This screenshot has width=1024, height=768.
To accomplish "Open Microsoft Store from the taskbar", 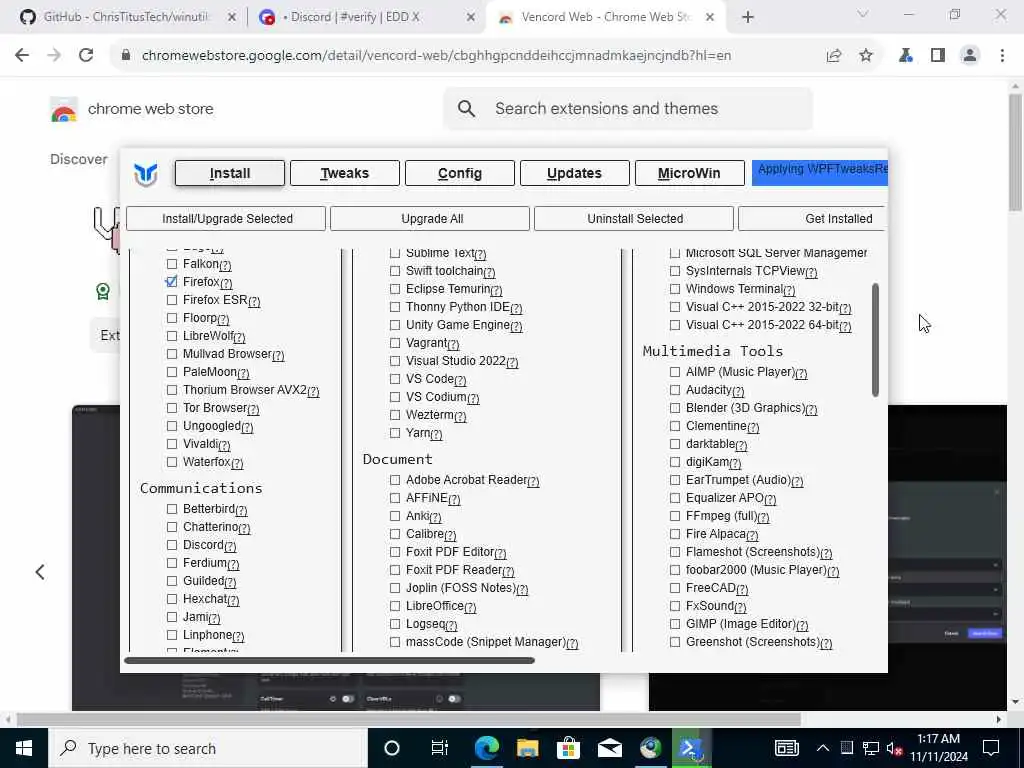I will point(568,748).
